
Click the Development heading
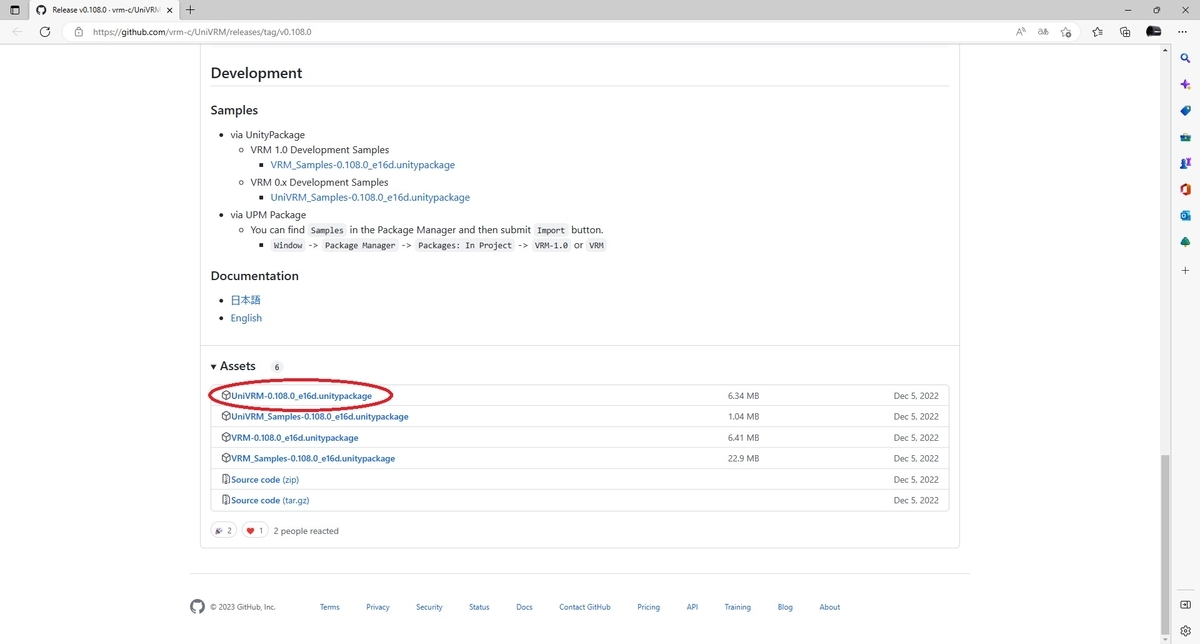pos(256,73)
